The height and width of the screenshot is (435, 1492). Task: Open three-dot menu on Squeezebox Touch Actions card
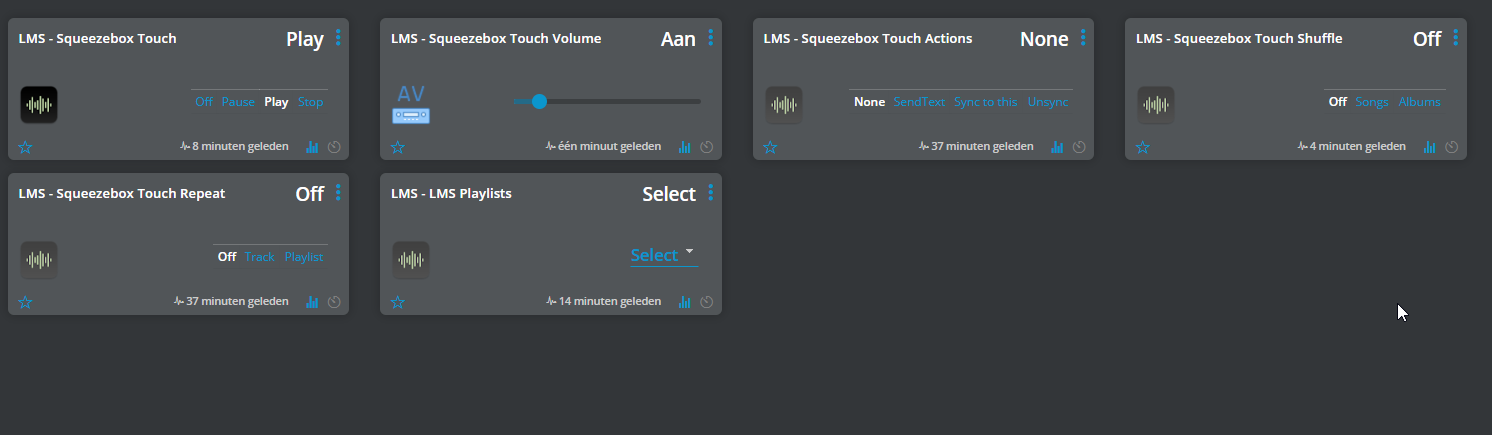coord(1083,38)
